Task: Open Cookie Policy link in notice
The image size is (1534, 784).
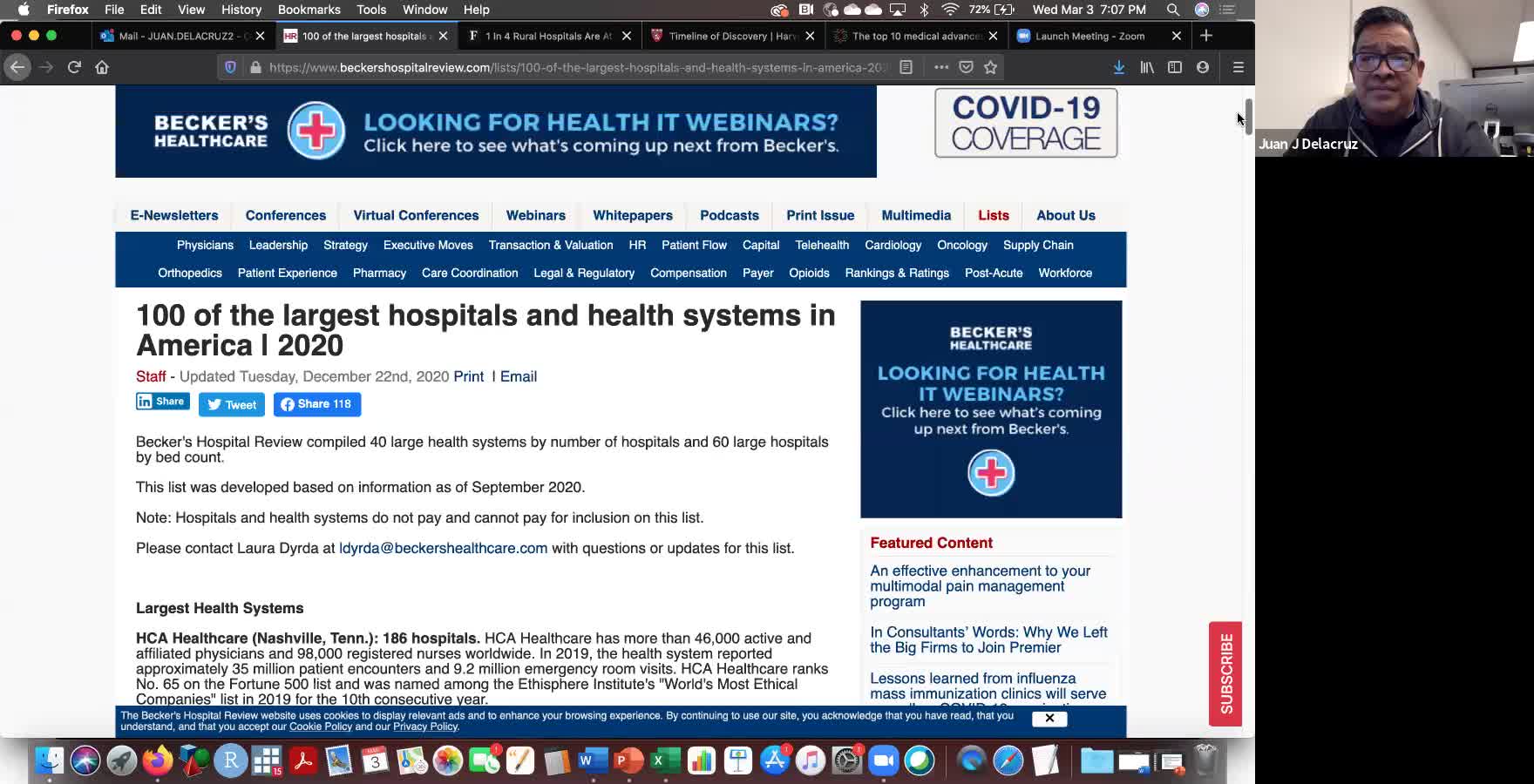Action: coord(321,727)
